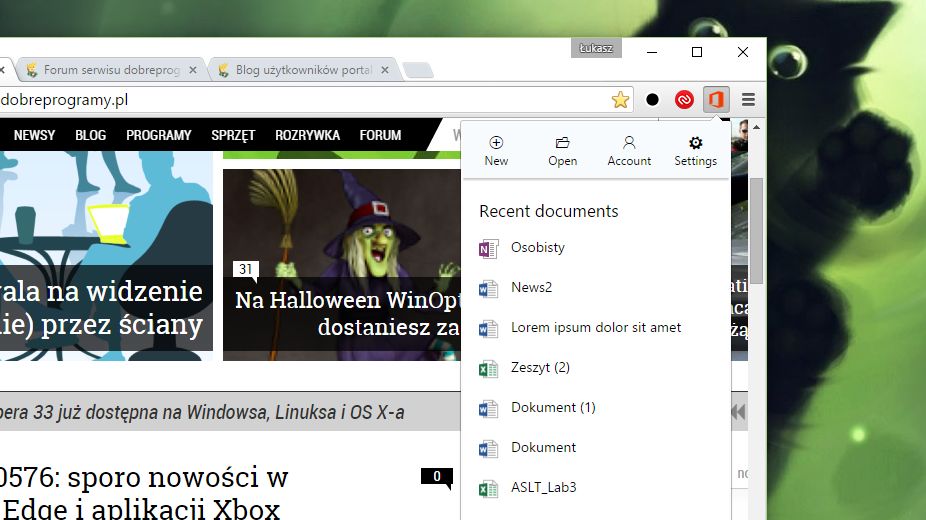Viewport: 926px width, 520px height.
Task: Click the Excel icon beside ASLT_Lab3
Action: pyautogui.click(x=488, y=489)
